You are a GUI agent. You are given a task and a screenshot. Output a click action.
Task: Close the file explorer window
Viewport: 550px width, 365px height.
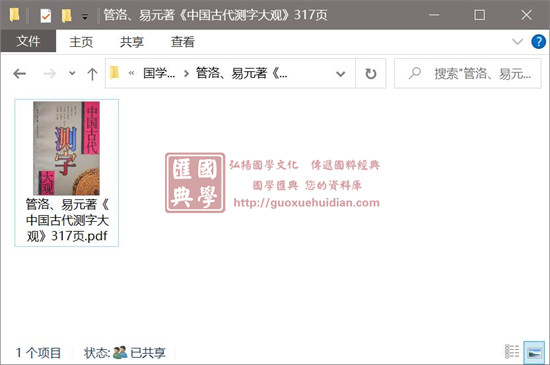pos(526,15)
